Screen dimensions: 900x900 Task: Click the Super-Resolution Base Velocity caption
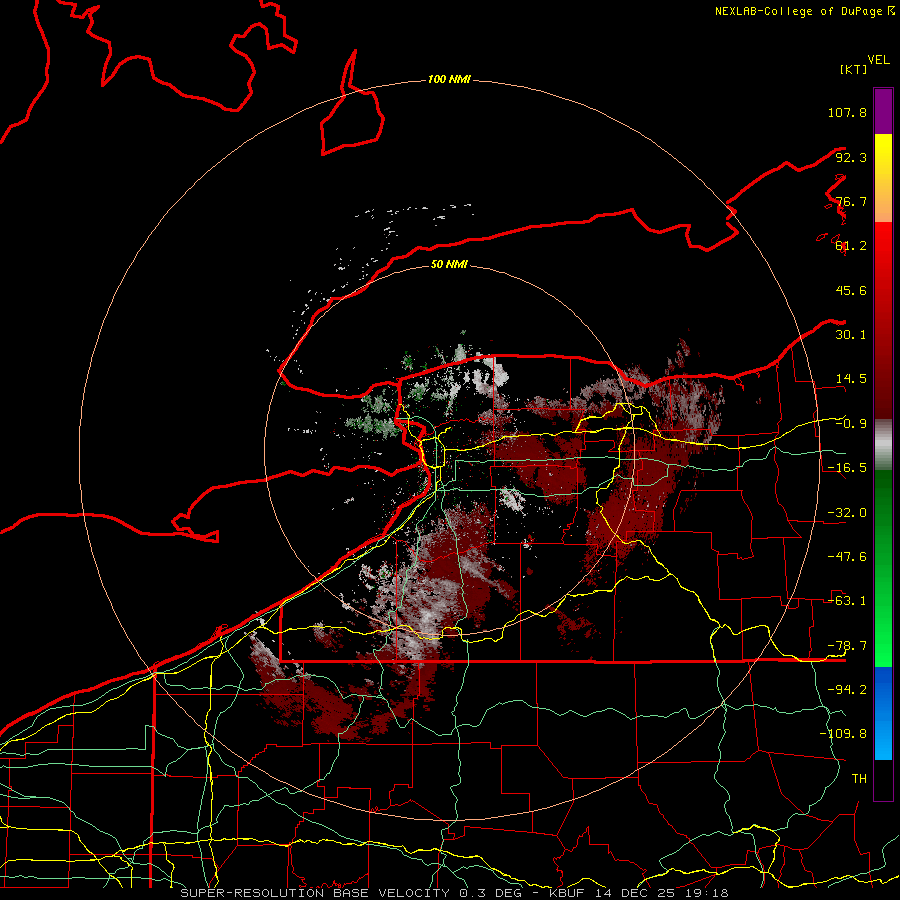tap(454, 893)
